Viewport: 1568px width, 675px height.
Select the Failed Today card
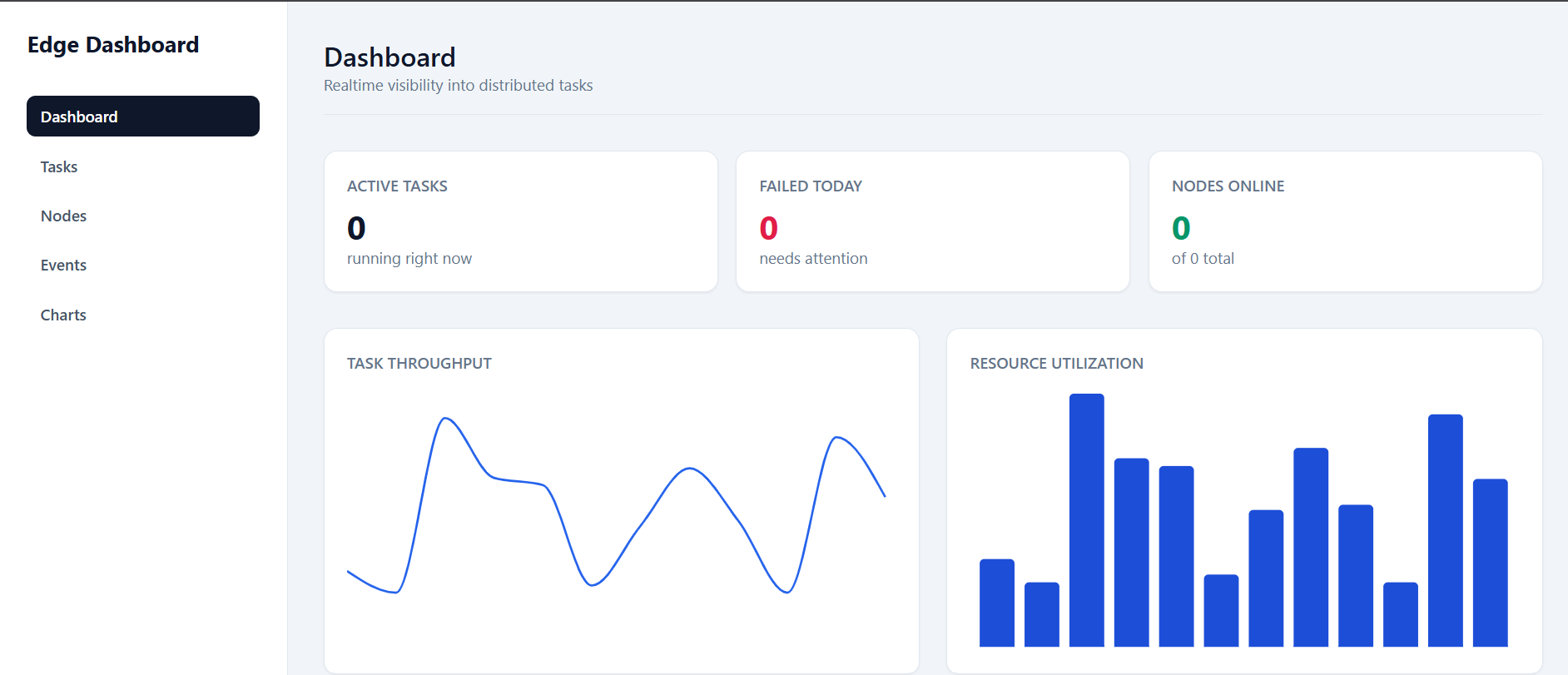933,221
